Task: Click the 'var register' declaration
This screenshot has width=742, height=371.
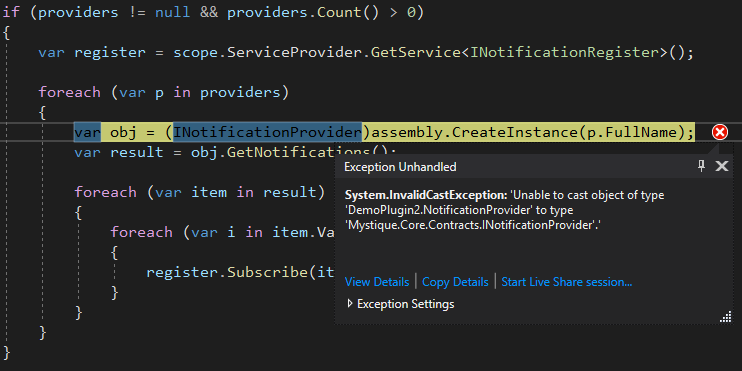Action: click(92, 52)
